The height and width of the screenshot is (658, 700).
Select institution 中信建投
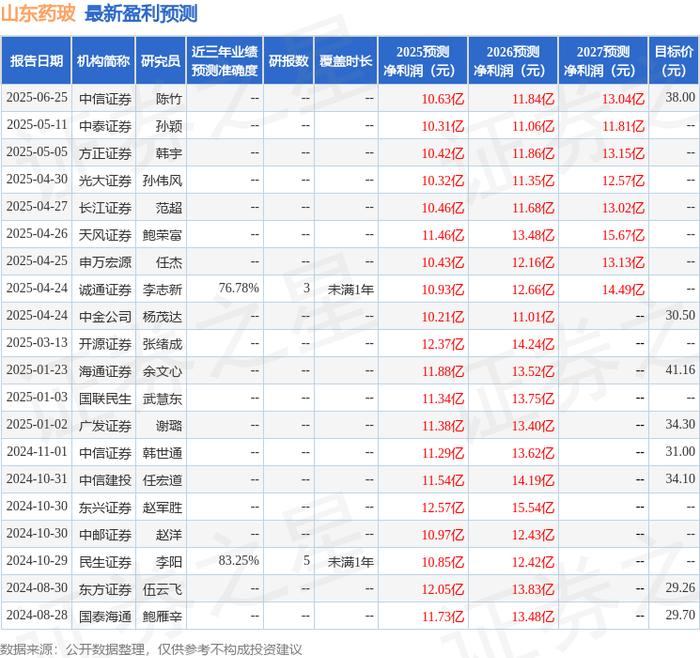tap(105, 480)
